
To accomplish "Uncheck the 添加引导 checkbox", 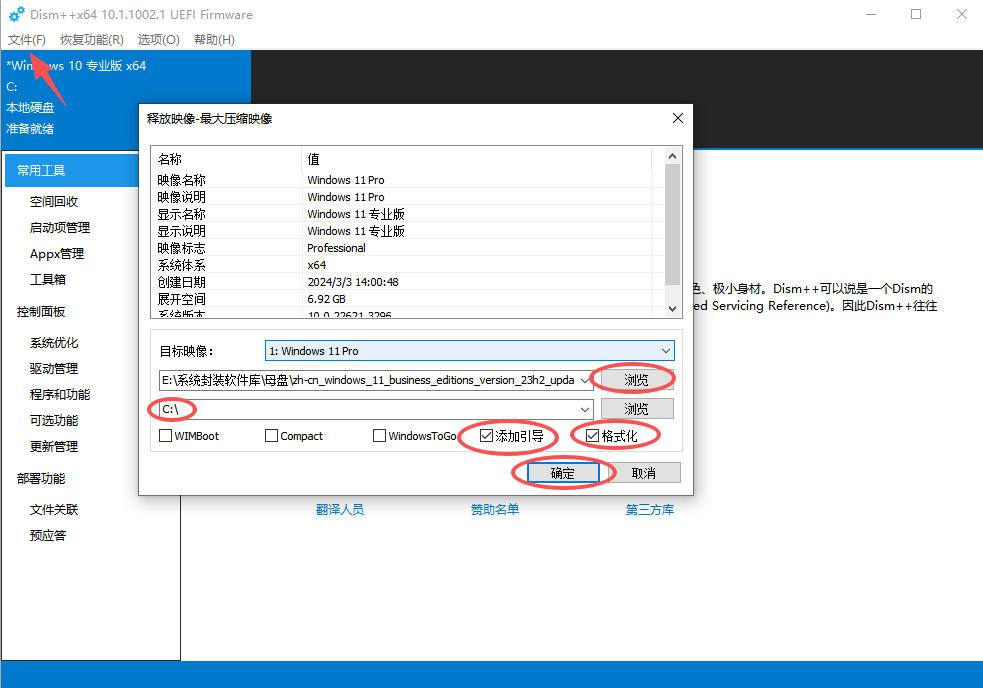I will pyautogui.click(x=487, y=436).
